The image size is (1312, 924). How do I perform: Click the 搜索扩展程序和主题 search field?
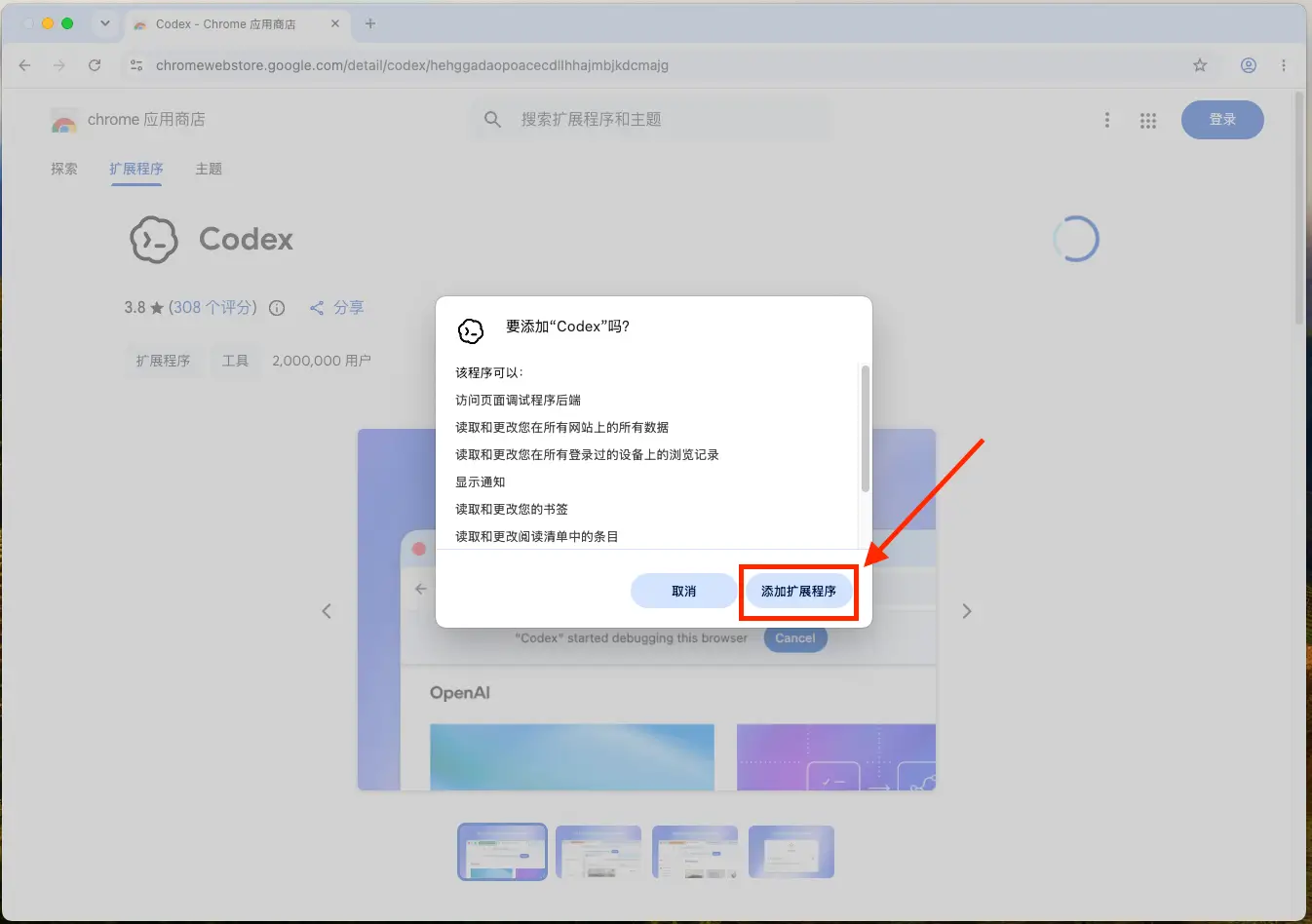pos(653,119)
